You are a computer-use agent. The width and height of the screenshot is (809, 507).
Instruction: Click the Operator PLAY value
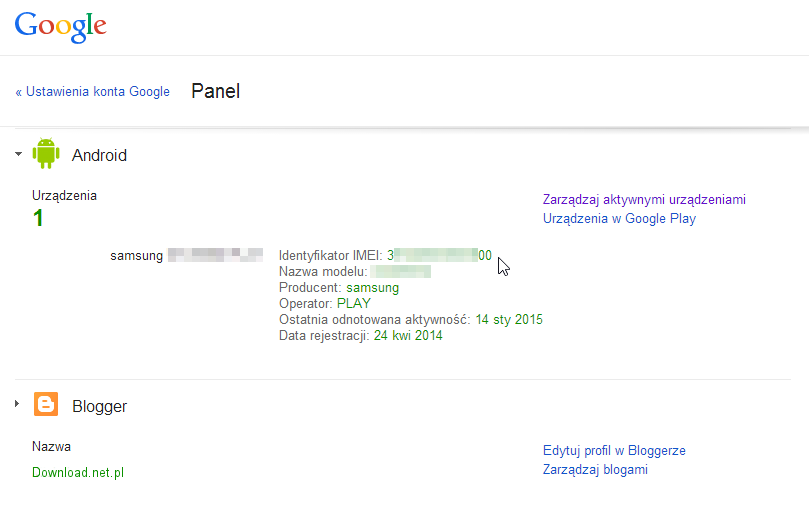click(x=354, y=303)
